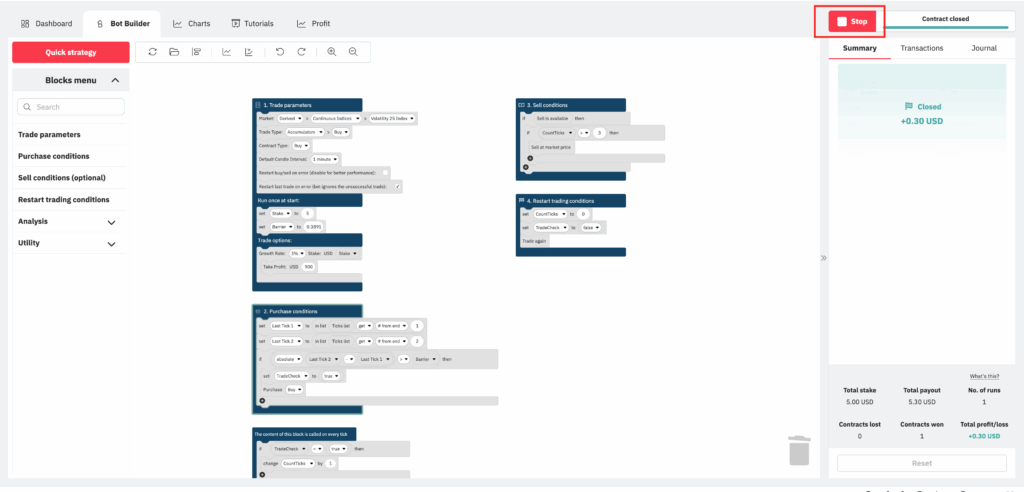Click the import folder icon in toolbar
Screen dimensions: 1024x492
(174, 52)
